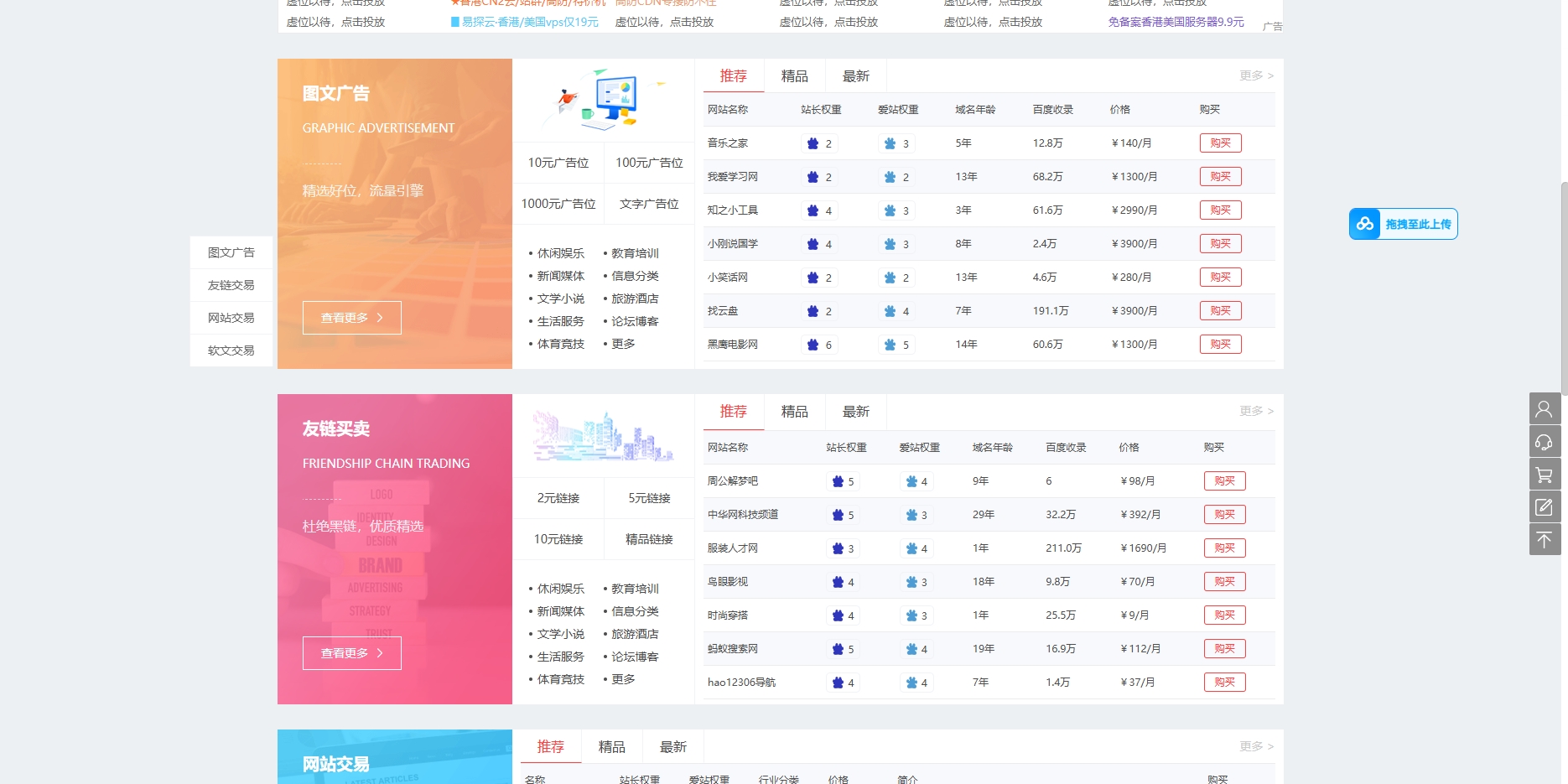Select 2元链接 category
Image resolution: width=1568 pixels, height=784 pixels.
pyautogui.click(x=558, y=498)
